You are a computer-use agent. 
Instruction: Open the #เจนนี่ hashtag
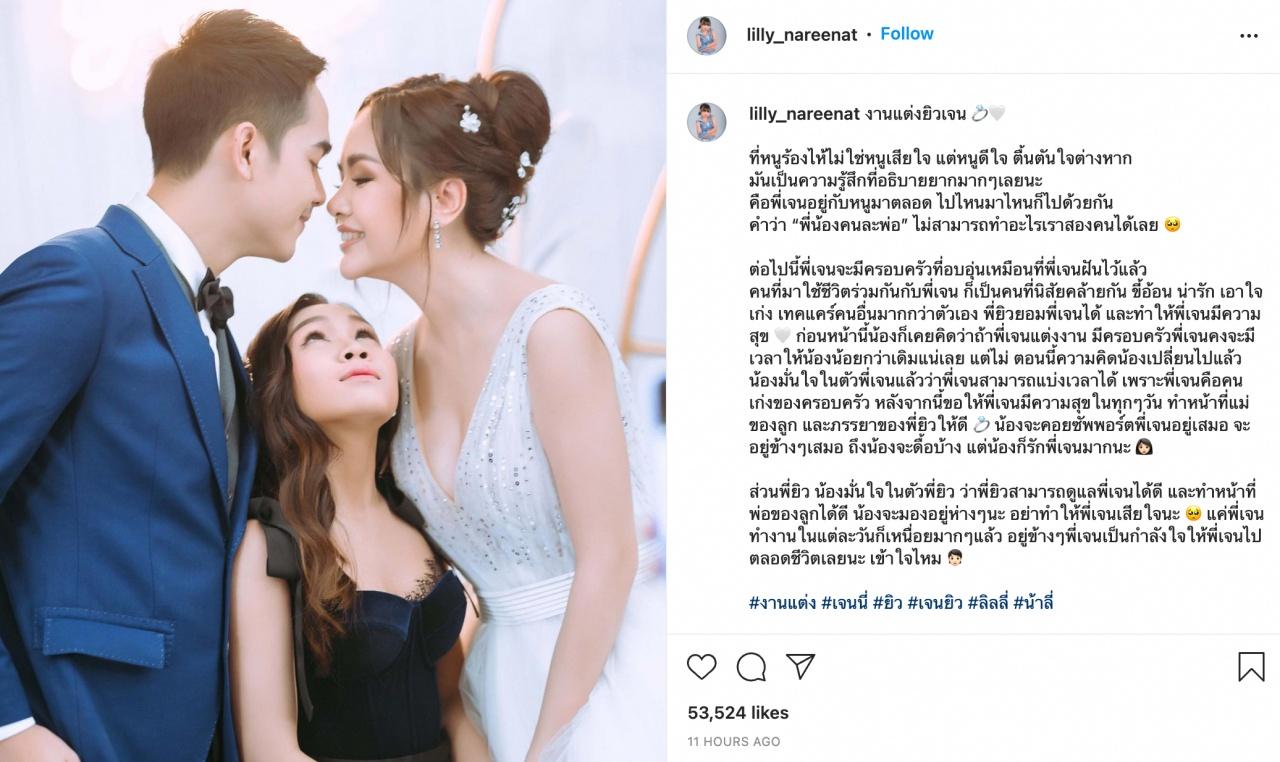pos(843,602)
